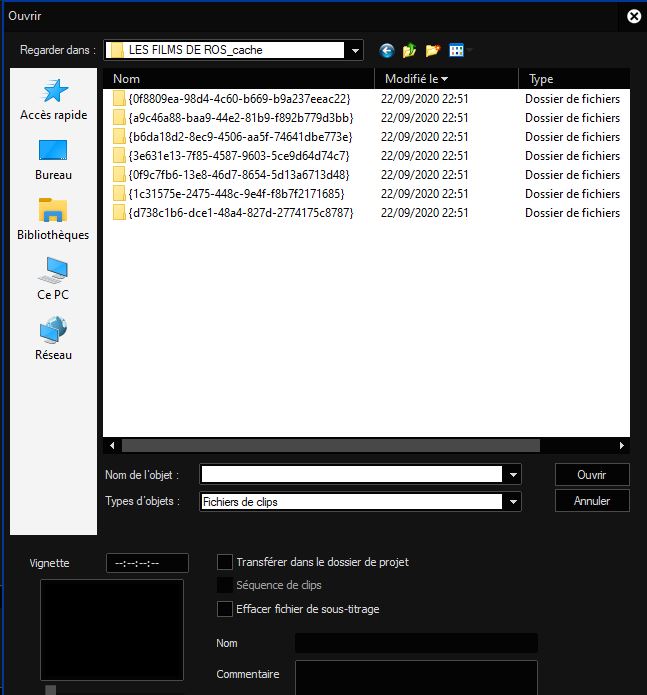Open Accès rapide in sidebar
Screen dimensions: 647x695
tap(53, 100)
